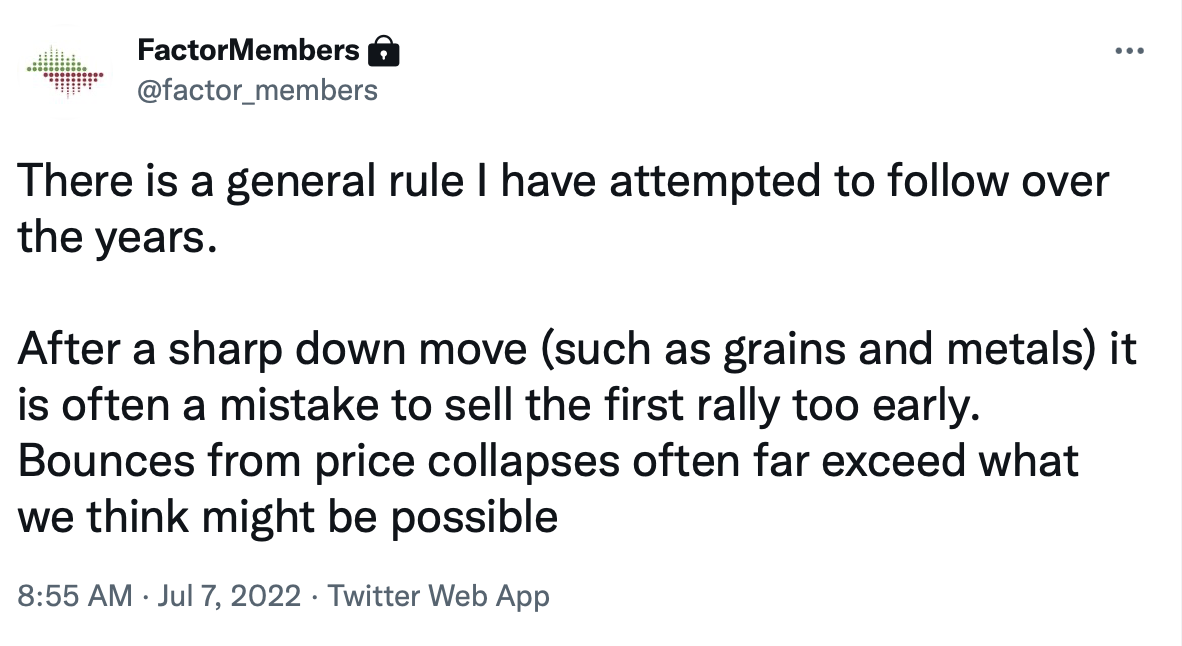Click the line starting "After a sharp down move"
This screenshot has width=1182, height=646.
pyautogui.click(x=577, y=349)
